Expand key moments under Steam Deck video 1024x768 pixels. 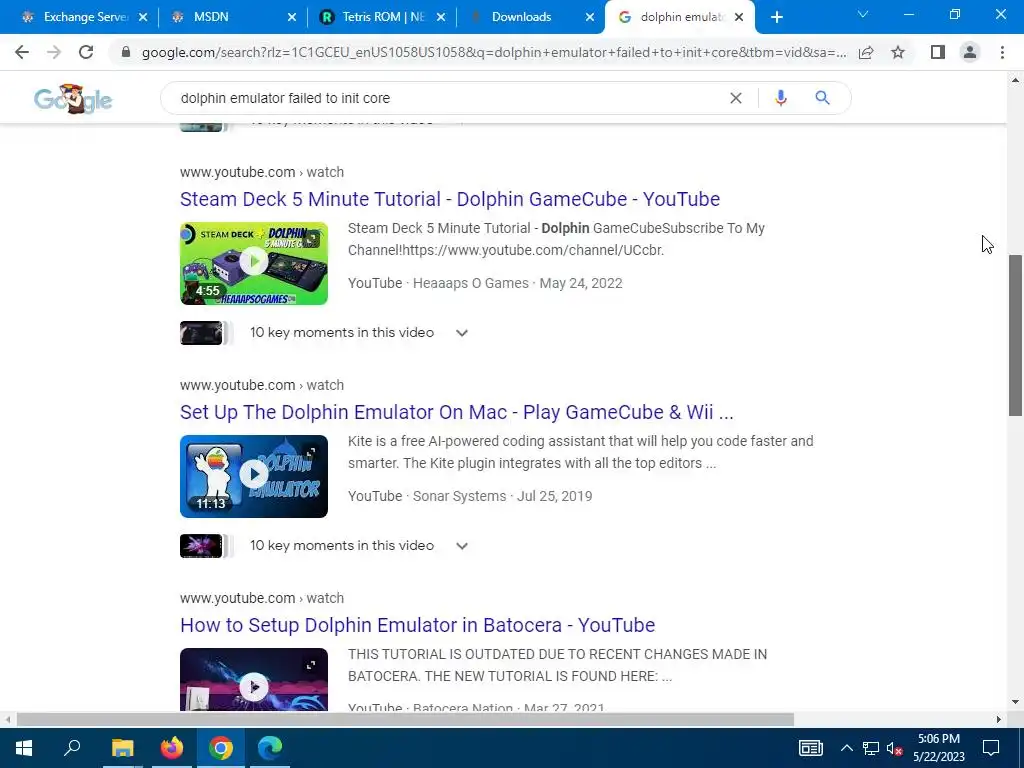tap(462, 332)
